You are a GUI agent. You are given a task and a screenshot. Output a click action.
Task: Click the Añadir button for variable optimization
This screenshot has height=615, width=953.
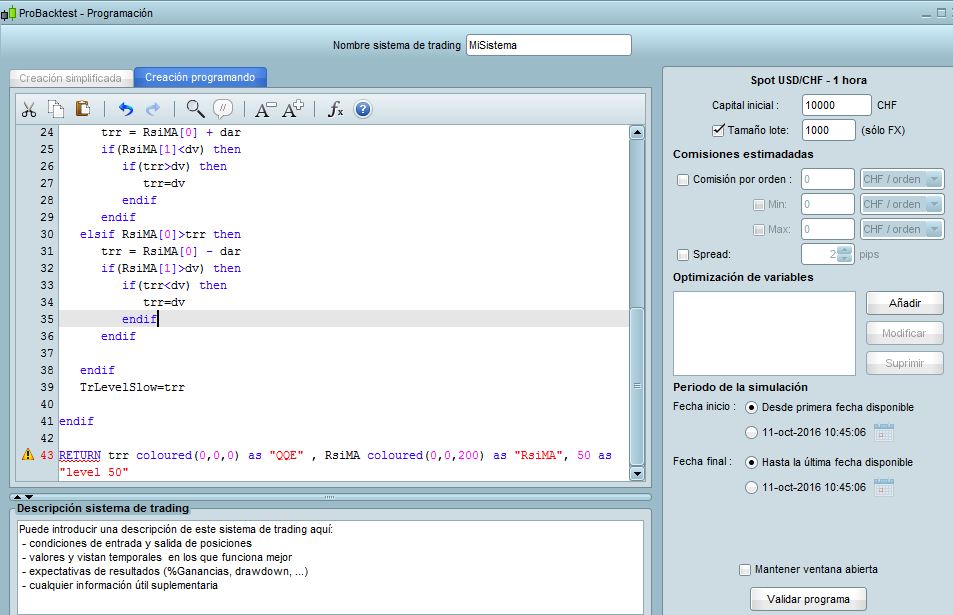click(x=904, y=302)
